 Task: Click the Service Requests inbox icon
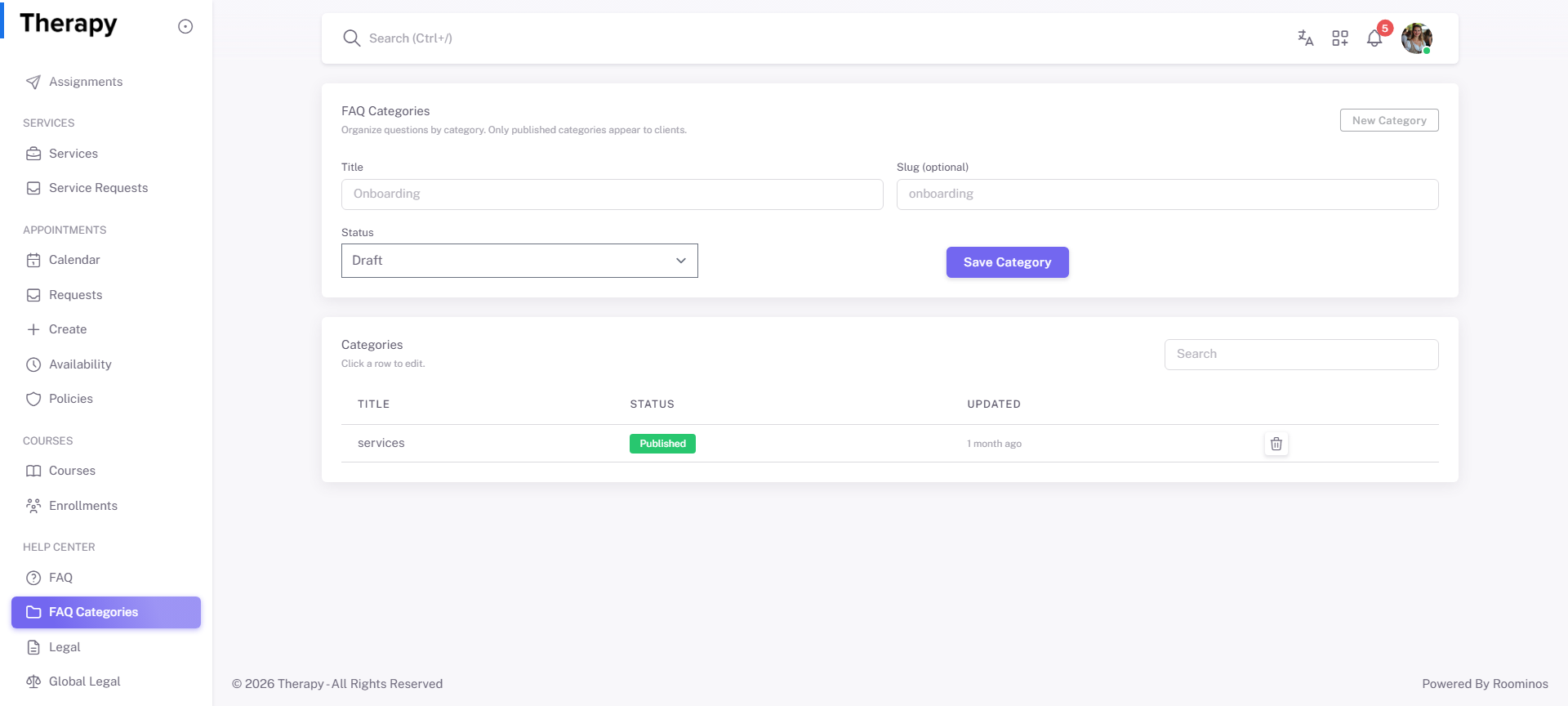(33, 188)
